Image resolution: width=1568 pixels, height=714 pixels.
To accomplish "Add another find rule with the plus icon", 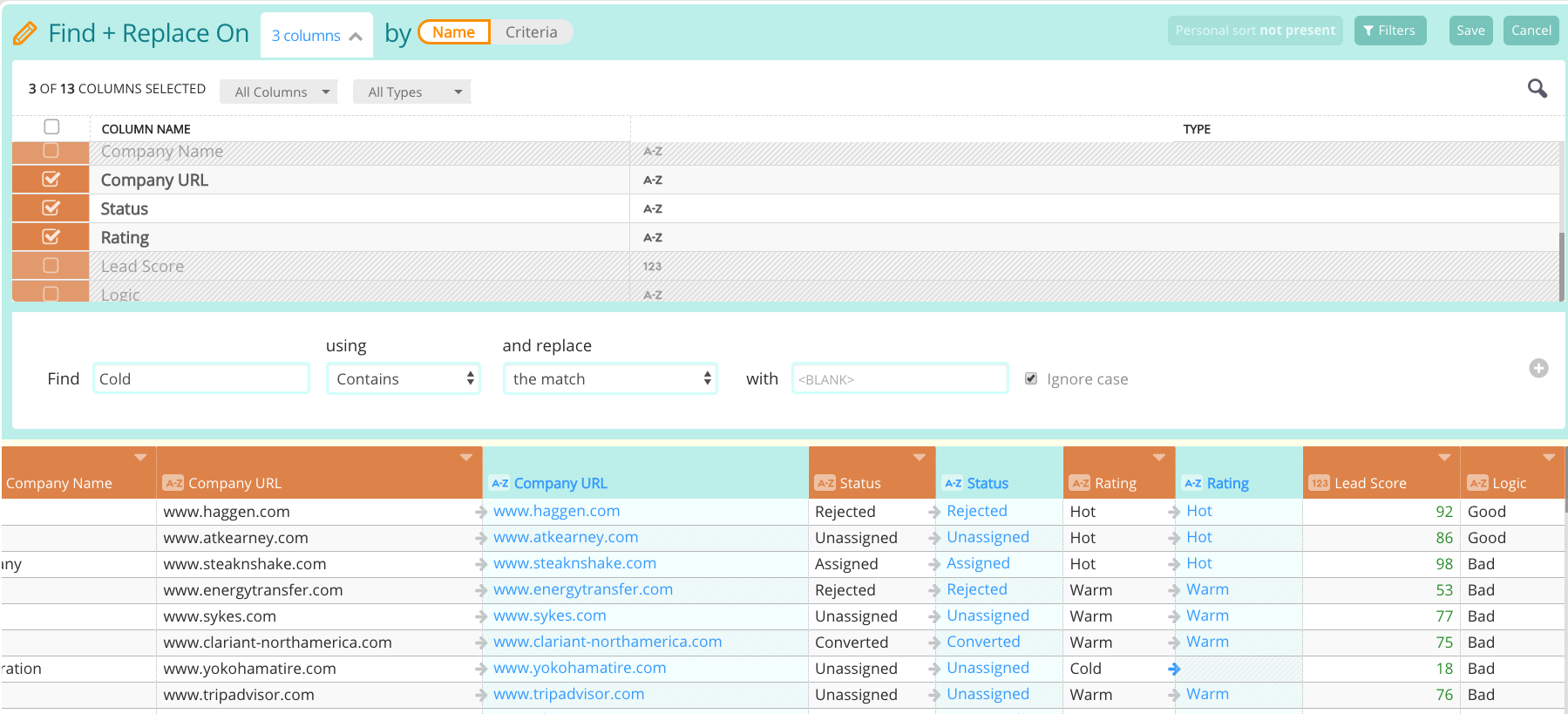I will click(x=1539, y=368).
